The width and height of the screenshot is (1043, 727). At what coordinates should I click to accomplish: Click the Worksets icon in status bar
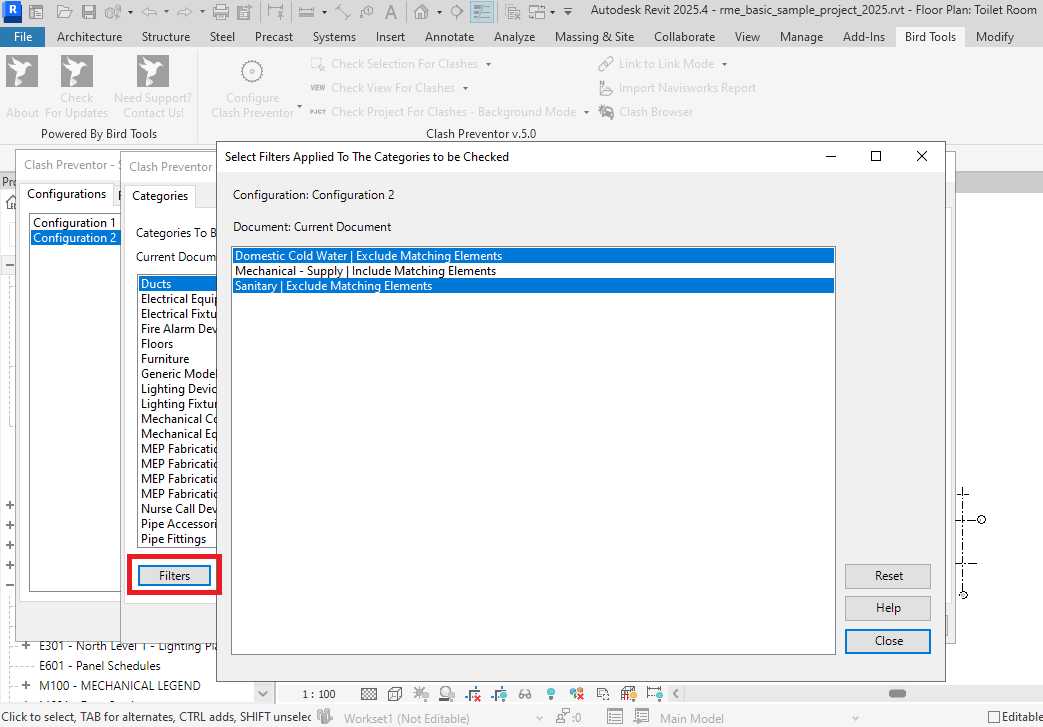coord(325,717)
